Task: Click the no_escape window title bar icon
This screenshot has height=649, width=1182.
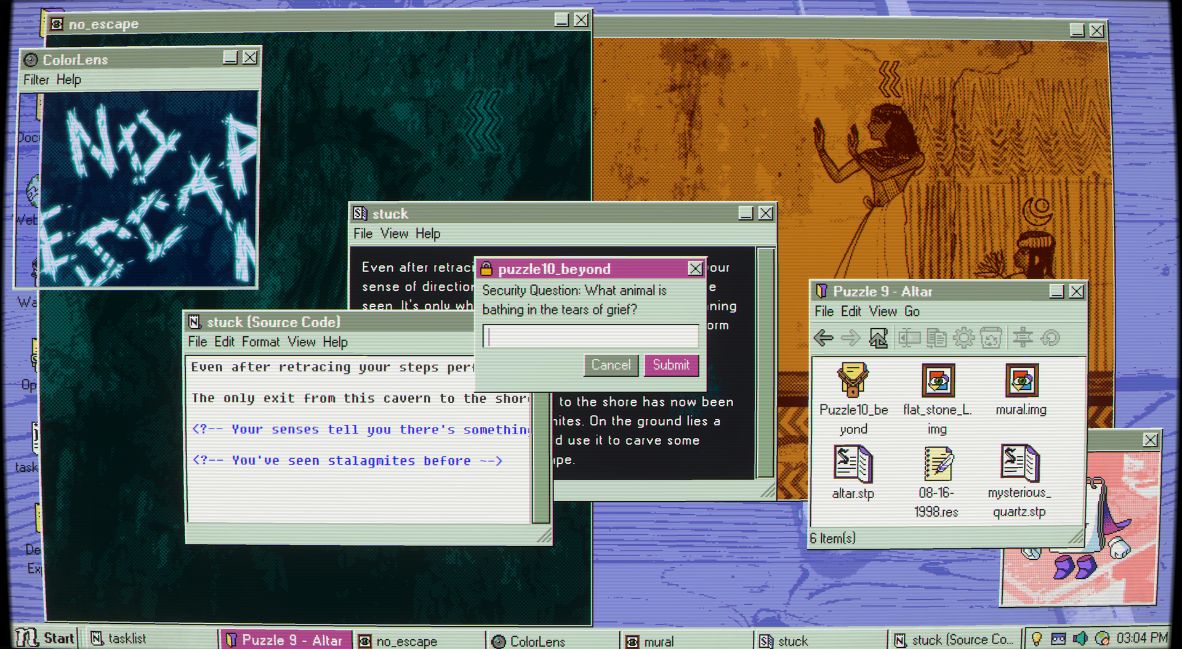Action: 57,24
